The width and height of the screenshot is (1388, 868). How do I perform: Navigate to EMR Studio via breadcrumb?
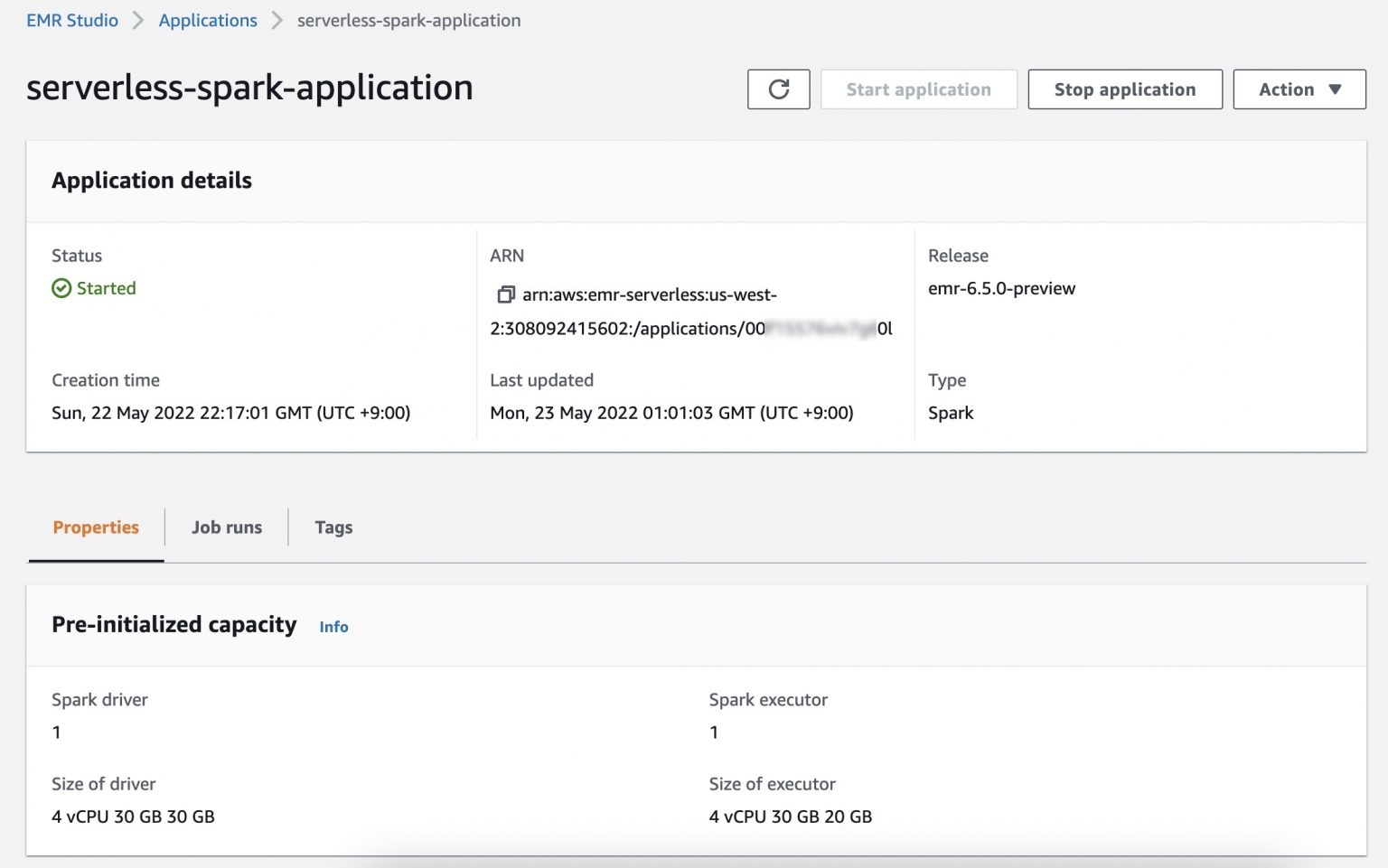(71, 20)
